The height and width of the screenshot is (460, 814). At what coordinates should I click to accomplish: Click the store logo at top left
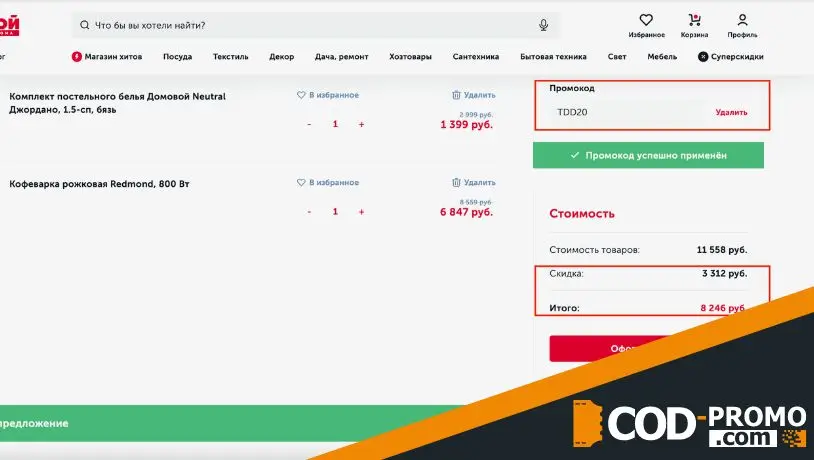tap(9, 25)
